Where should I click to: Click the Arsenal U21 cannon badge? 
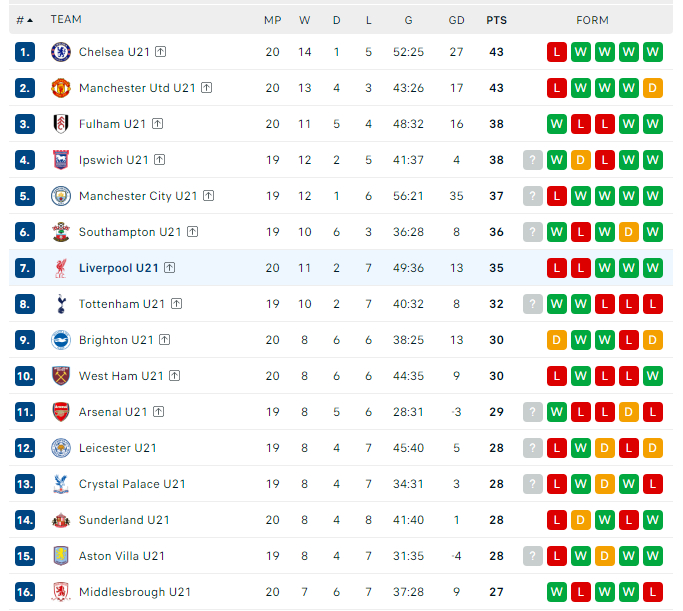(x=61, y=412)
